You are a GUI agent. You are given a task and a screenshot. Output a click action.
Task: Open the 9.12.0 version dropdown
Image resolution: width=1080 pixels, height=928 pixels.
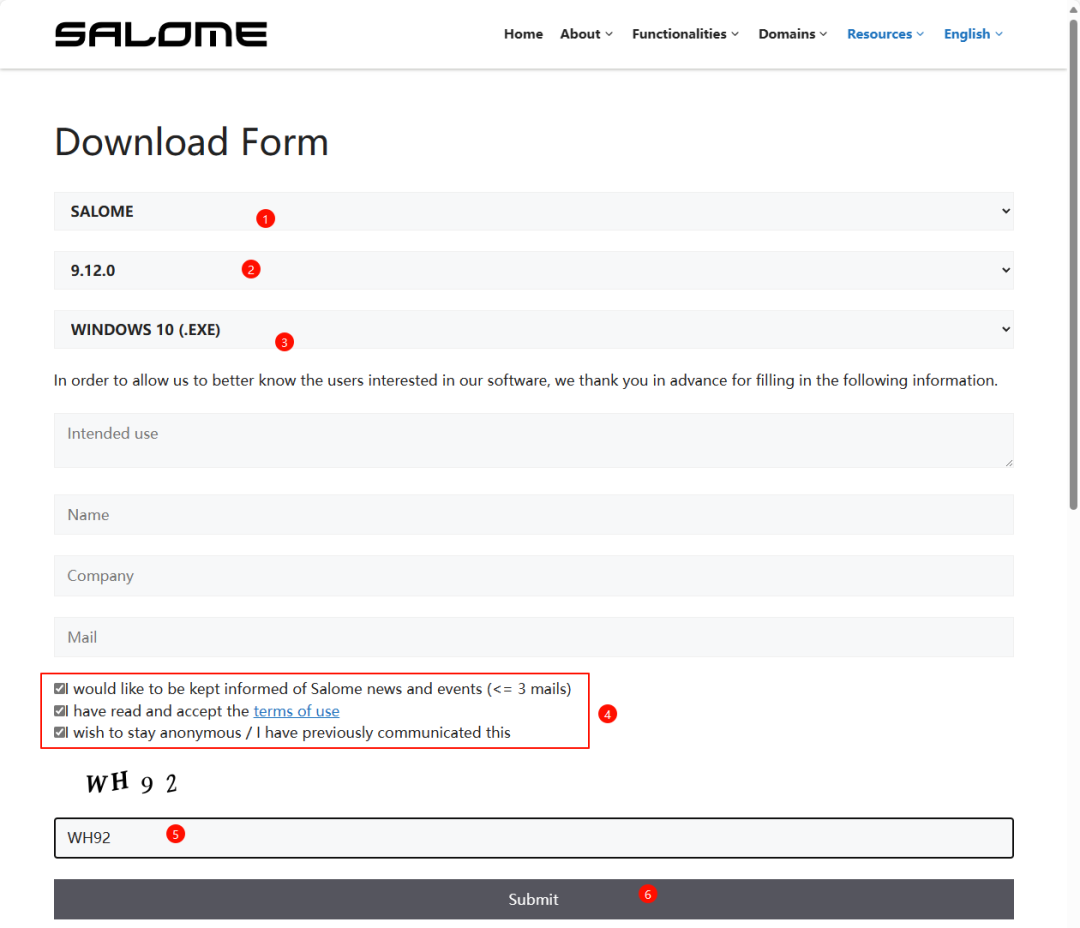(534, 270)
